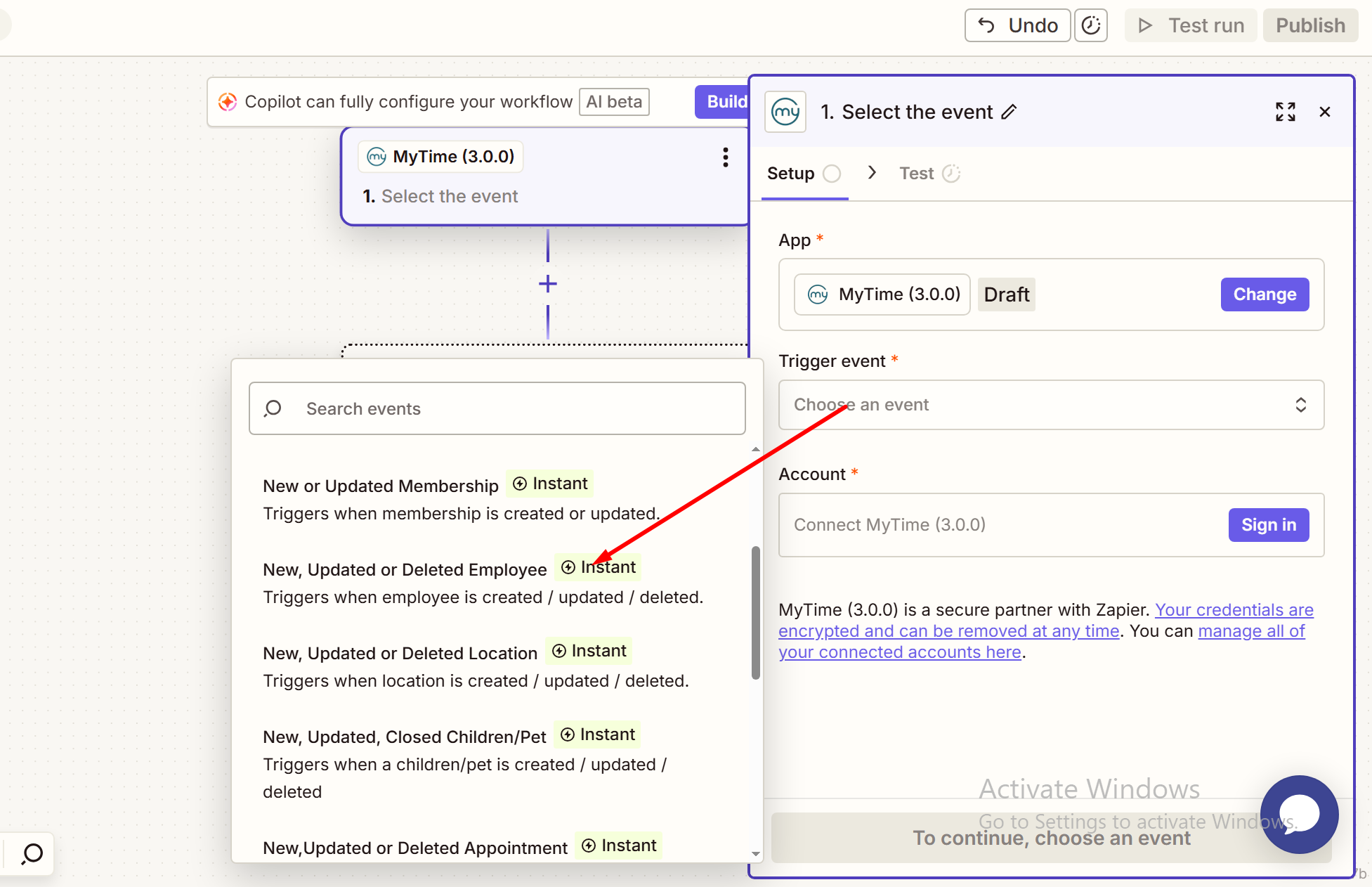
Task: Switch to the Test tab
Action: click(917, 174)
